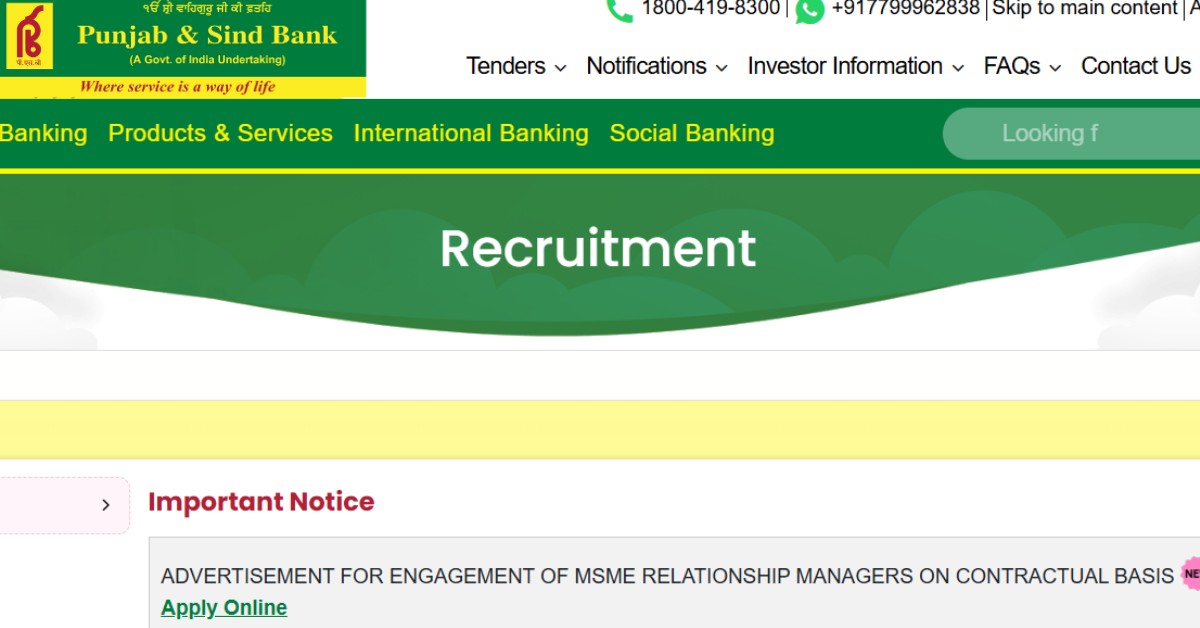This screenshot has width=1200, height=628.
Task: Click Skip to main content link
Action: tap(1084, 9)
